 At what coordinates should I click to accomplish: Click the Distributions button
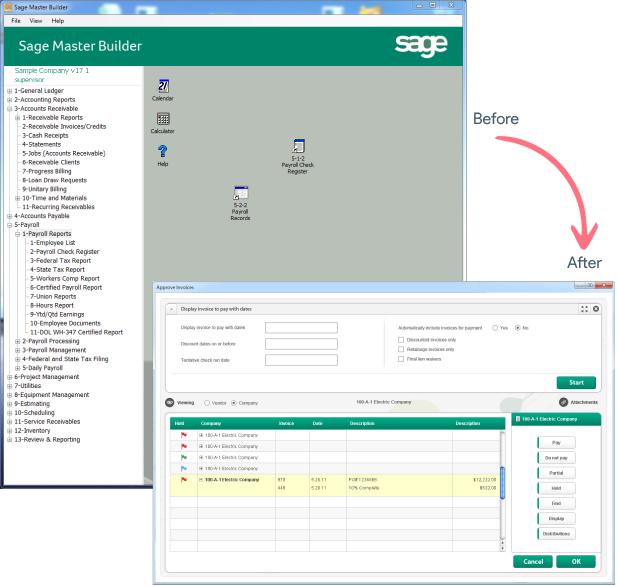[x=556, y=534]
